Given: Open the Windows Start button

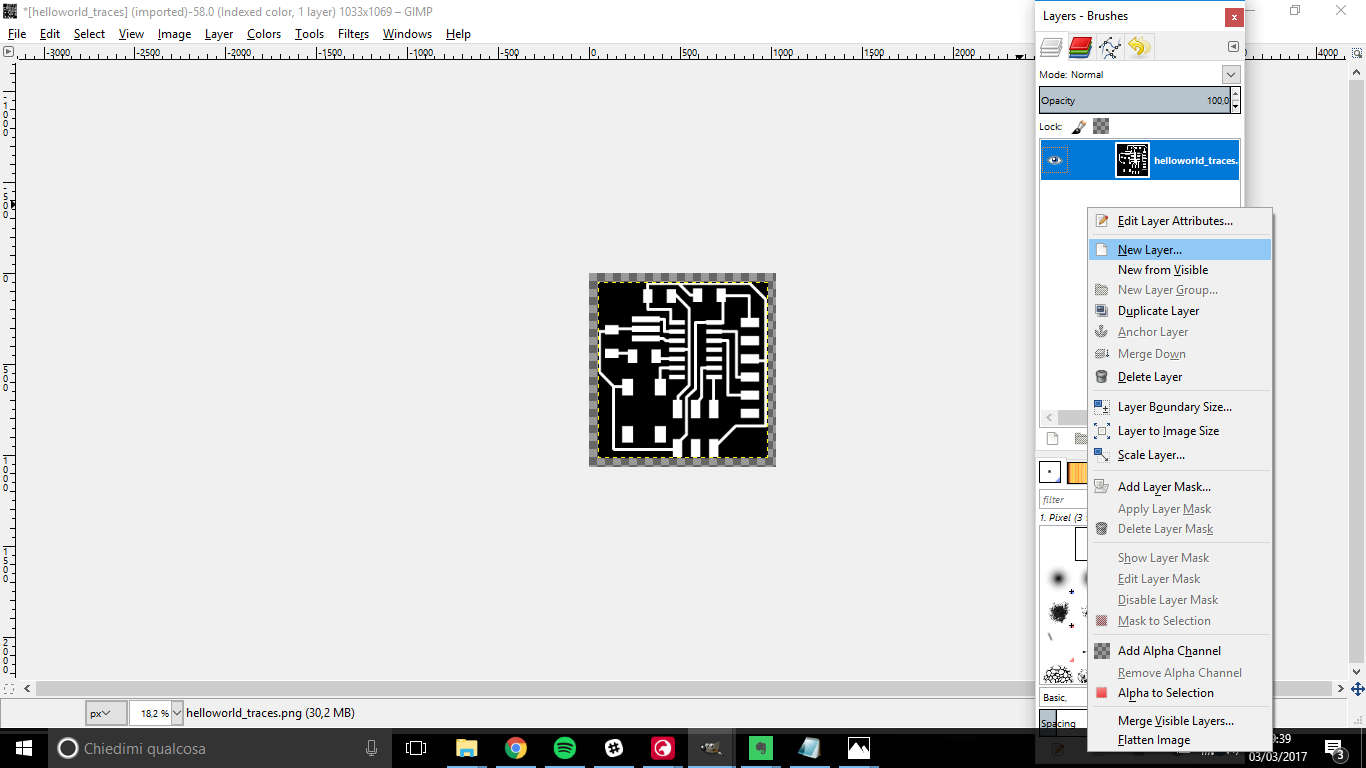Looking at the screenshot, I should coord(23,748).
